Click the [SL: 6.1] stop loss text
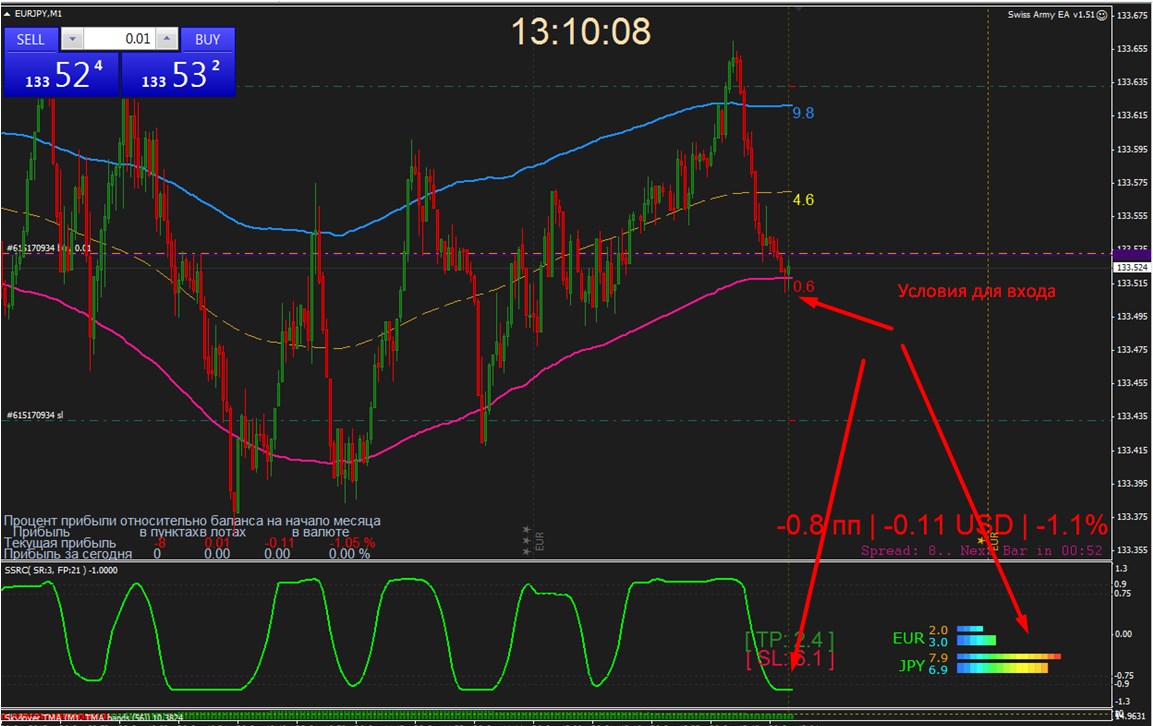Screen dimensions: 1153x726 tap(790, 658)
